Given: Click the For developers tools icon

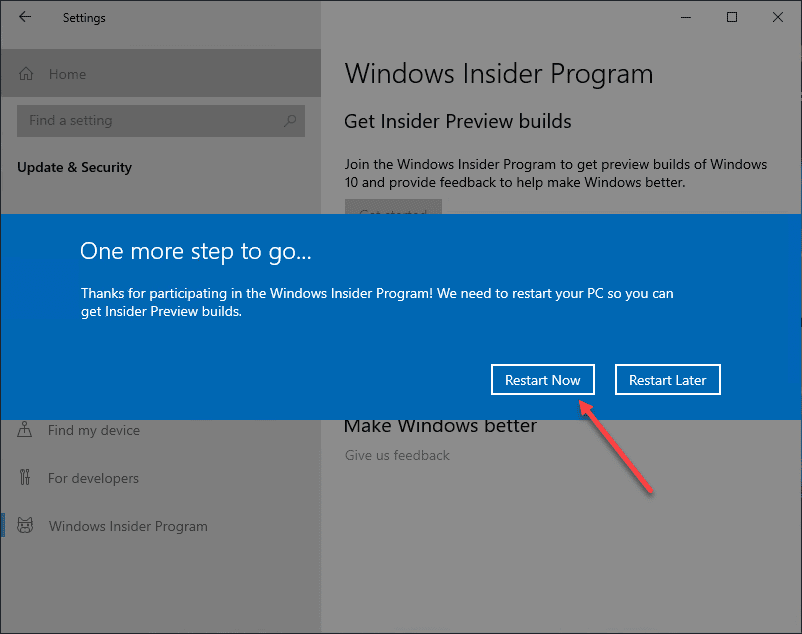Looking at the screenshot, I should pos(25,477).
